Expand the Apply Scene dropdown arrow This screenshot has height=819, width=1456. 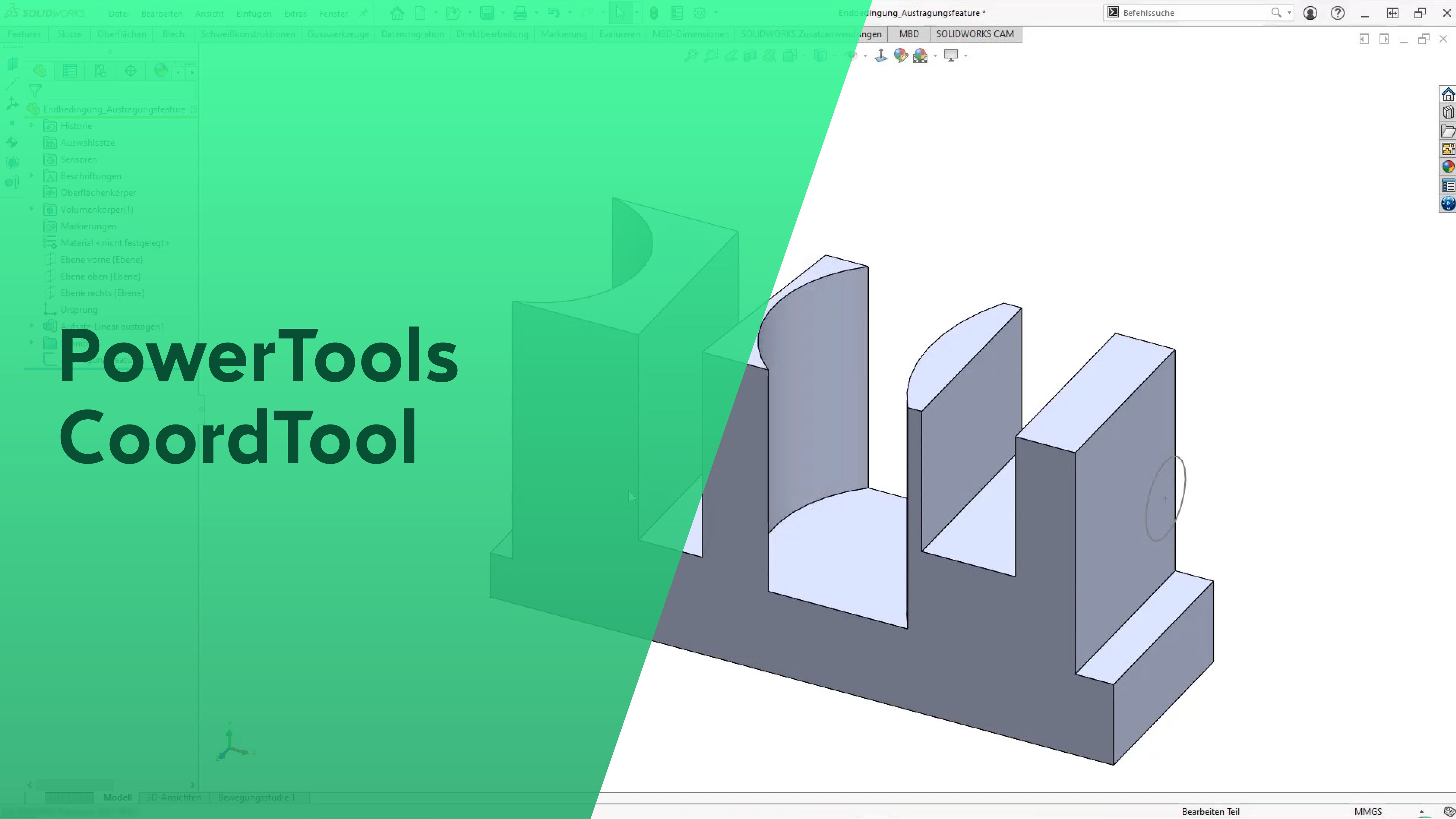tap(935, 56)
